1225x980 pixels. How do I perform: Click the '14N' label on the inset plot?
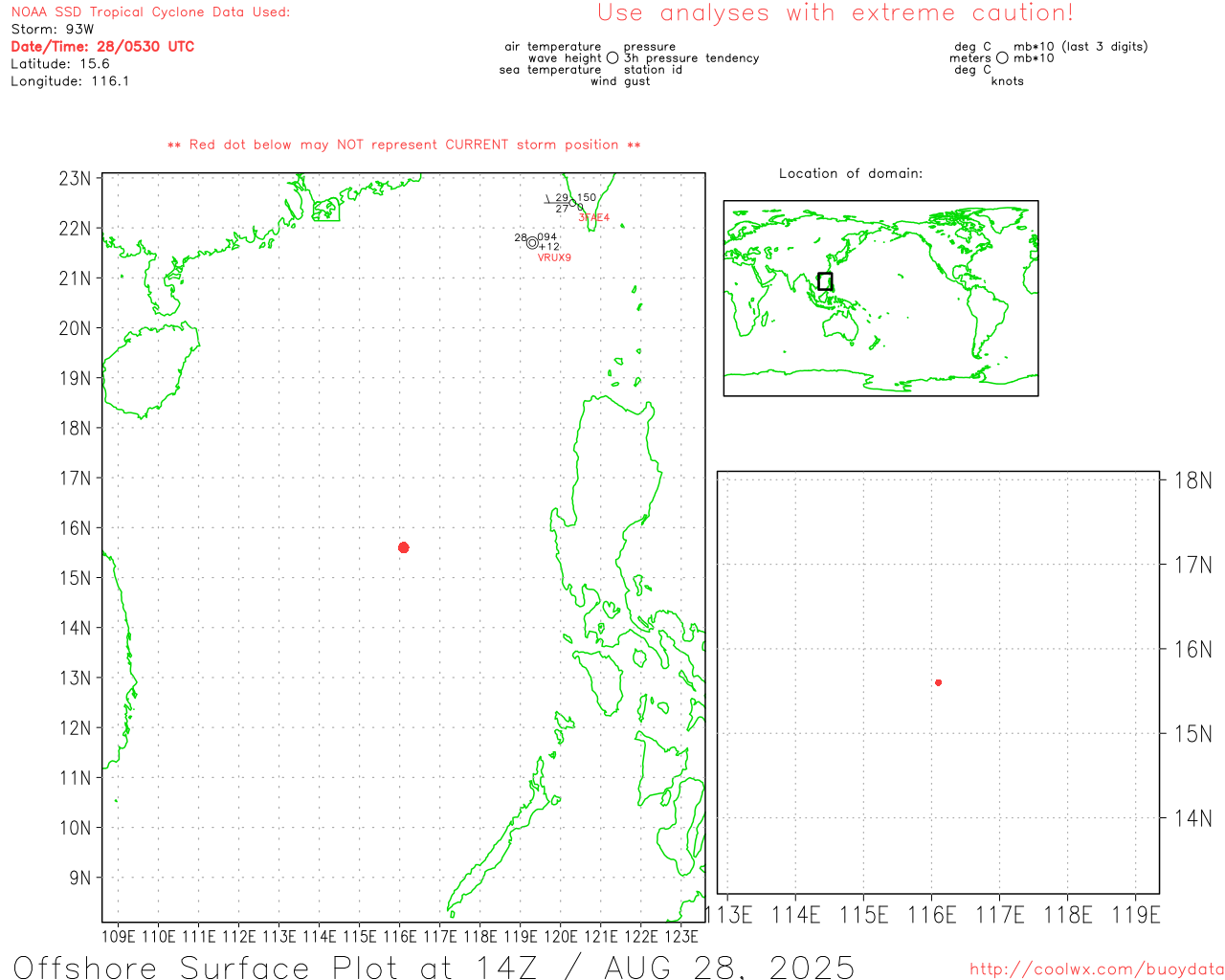pos(1192,818)
